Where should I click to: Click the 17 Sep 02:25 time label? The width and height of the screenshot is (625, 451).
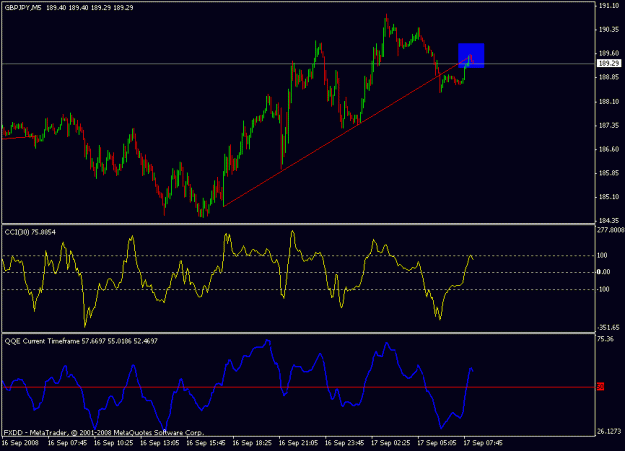[x=390, y=443]
